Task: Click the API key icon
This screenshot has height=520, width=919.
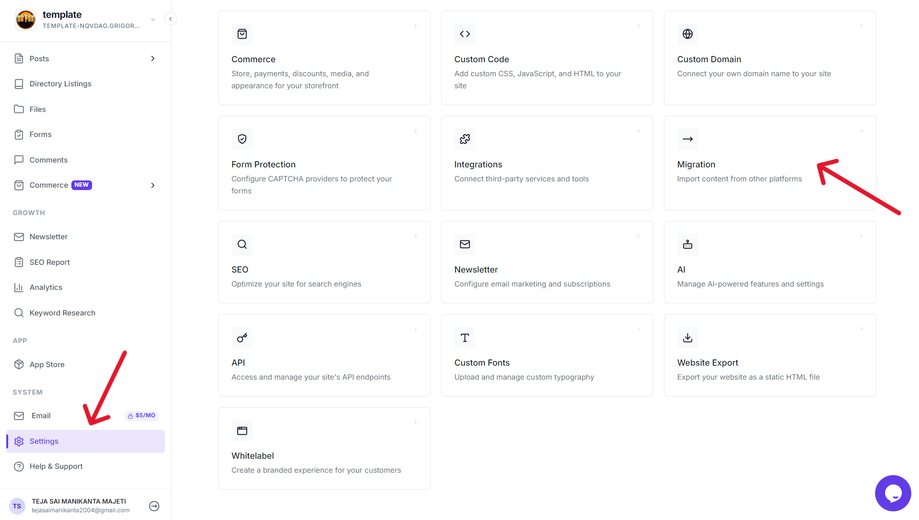Action: (x=242, y=338)
